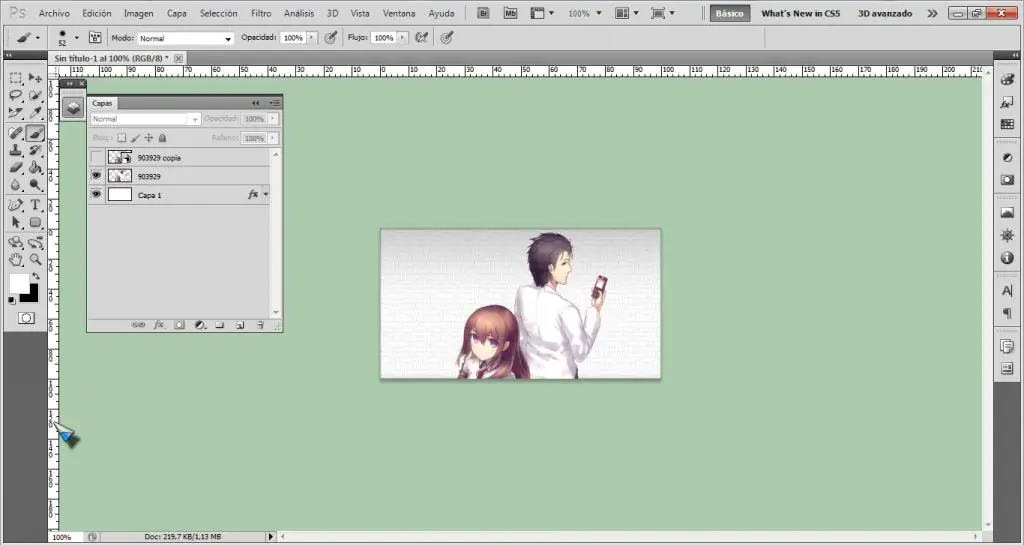This screenshot has width=1024, height=545.
Task: Select the Eyedropper tool
Action: pyautogui.click(x=35, y=114)
